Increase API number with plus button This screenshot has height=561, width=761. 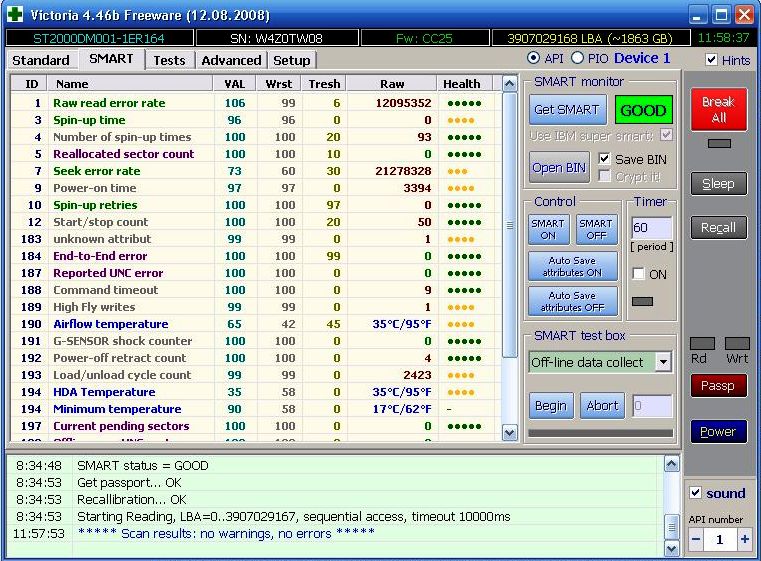coord(744,539)
